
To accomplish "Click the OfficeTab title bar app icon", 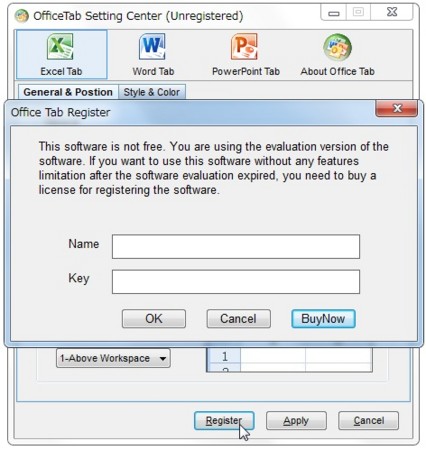I will (x=22, y=16).
